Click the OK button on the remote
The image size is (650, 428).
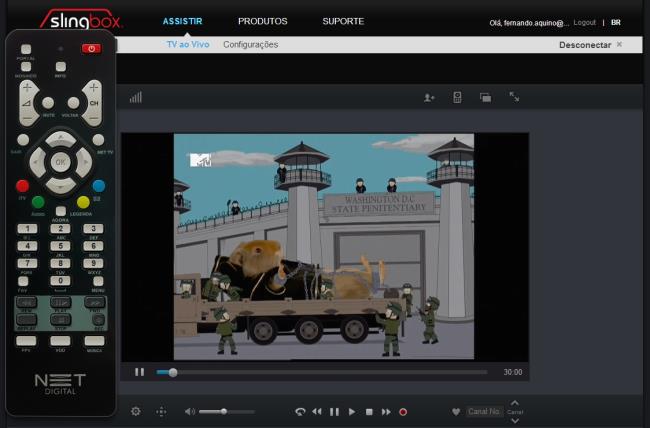point(61,162)
